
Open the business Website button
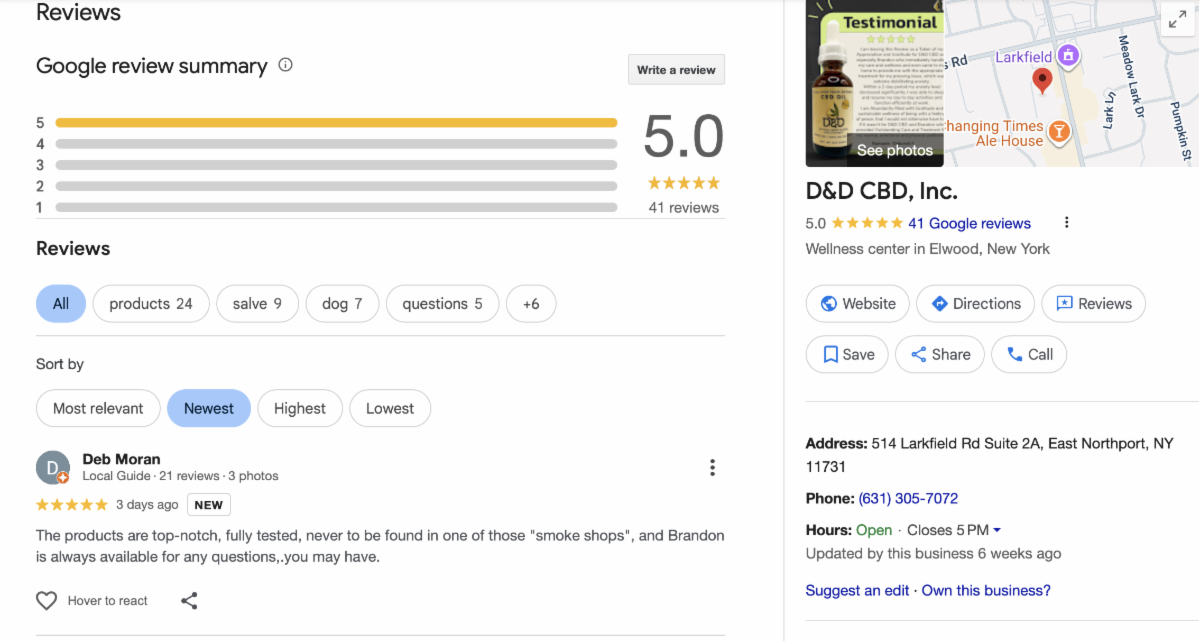tap(857, 304)
